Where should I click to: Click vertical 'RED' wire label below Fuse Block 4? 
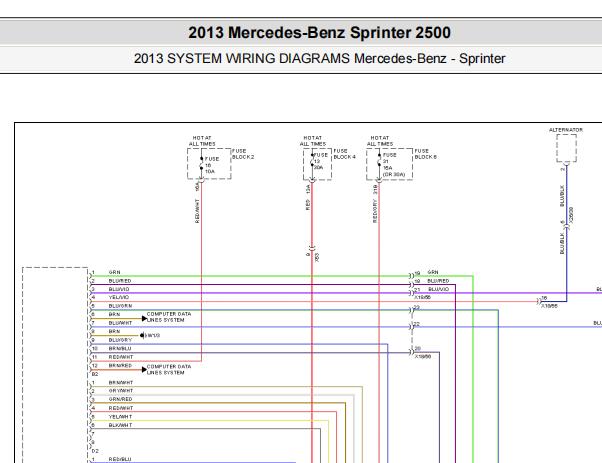[x=308, y=205]
